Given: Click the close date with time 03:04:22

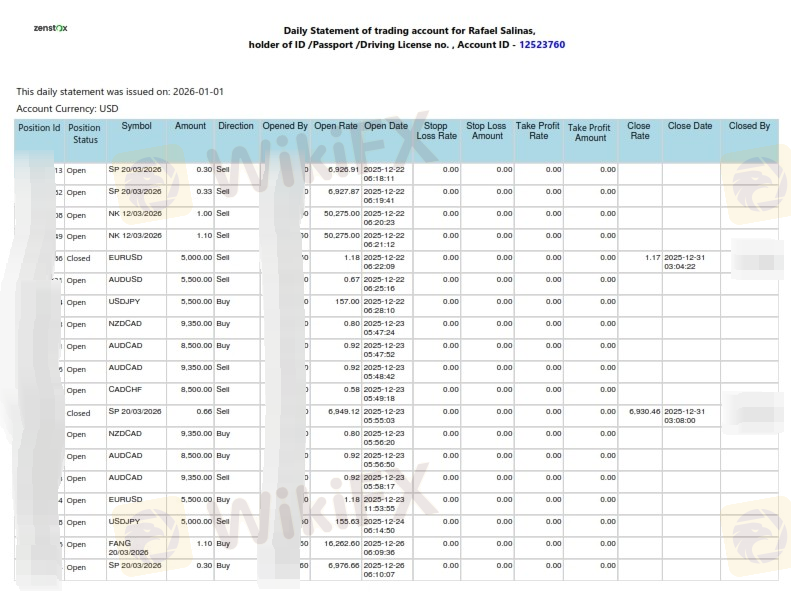Looking at the screenshot, I should pyautogui.click(x=691, y=262).
